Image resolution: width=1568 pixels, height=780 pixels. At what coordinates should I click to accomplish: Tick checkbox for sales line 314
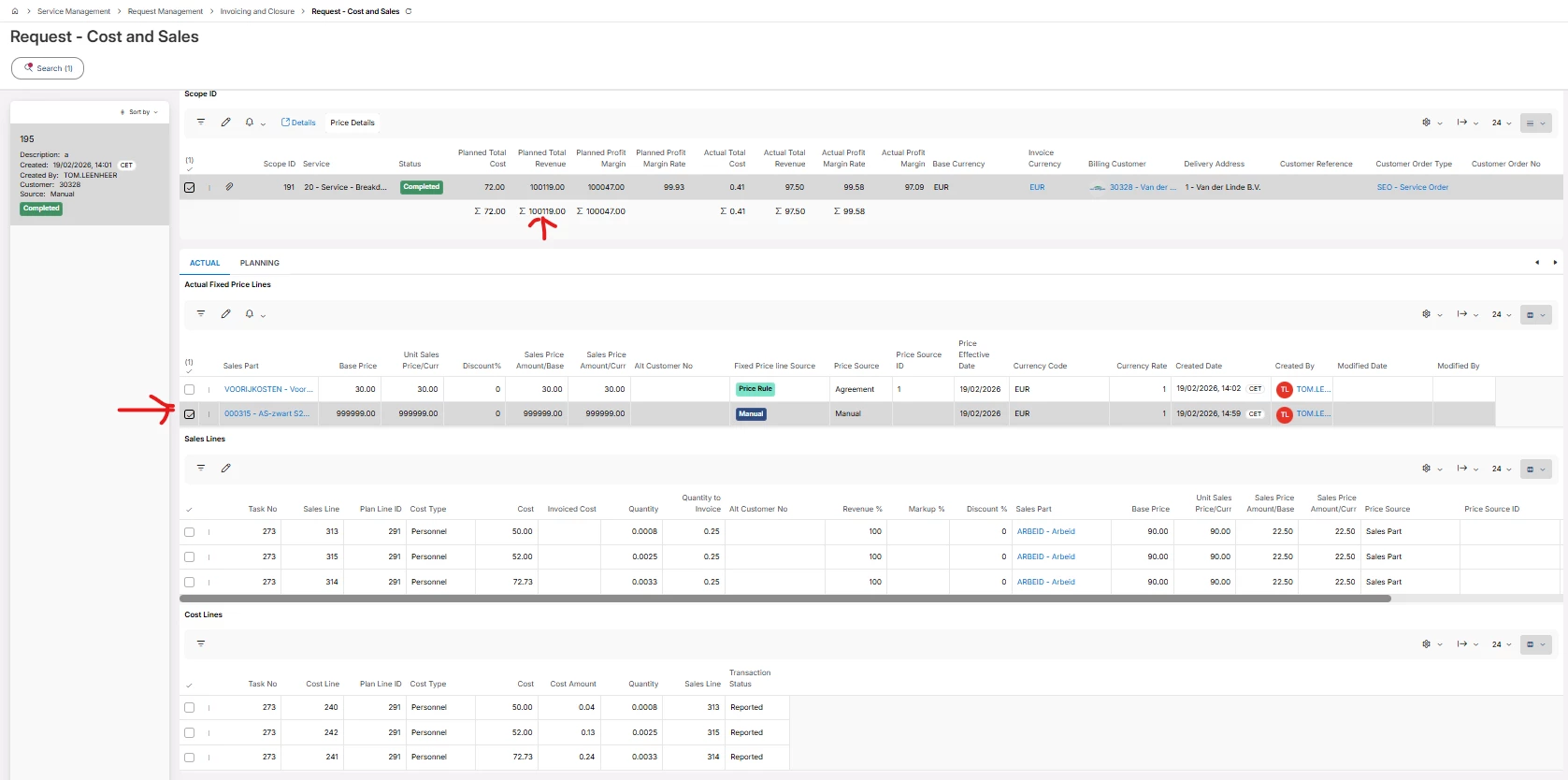190,583
